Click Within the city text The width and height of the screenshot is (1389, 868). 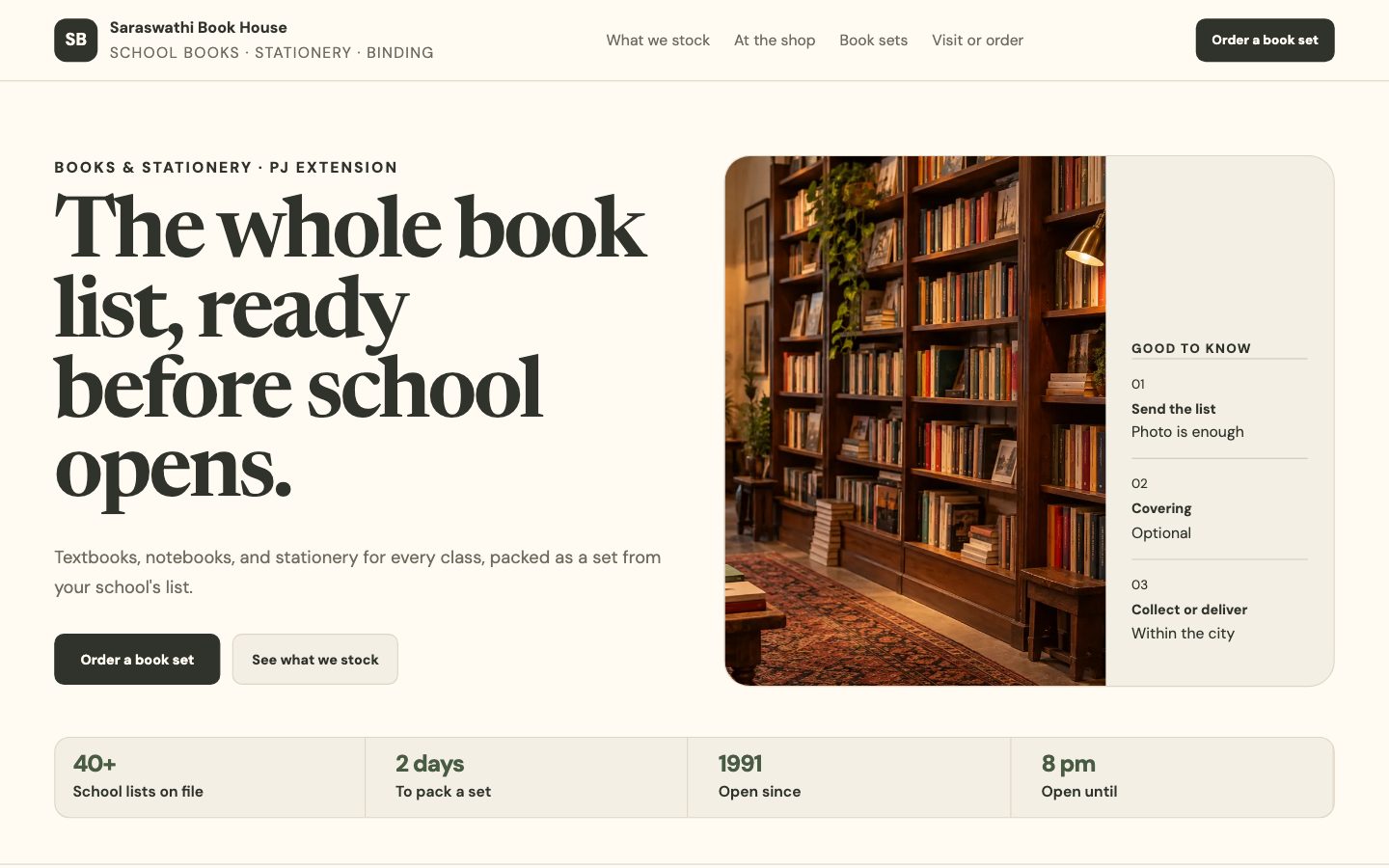coord(1183,634)
